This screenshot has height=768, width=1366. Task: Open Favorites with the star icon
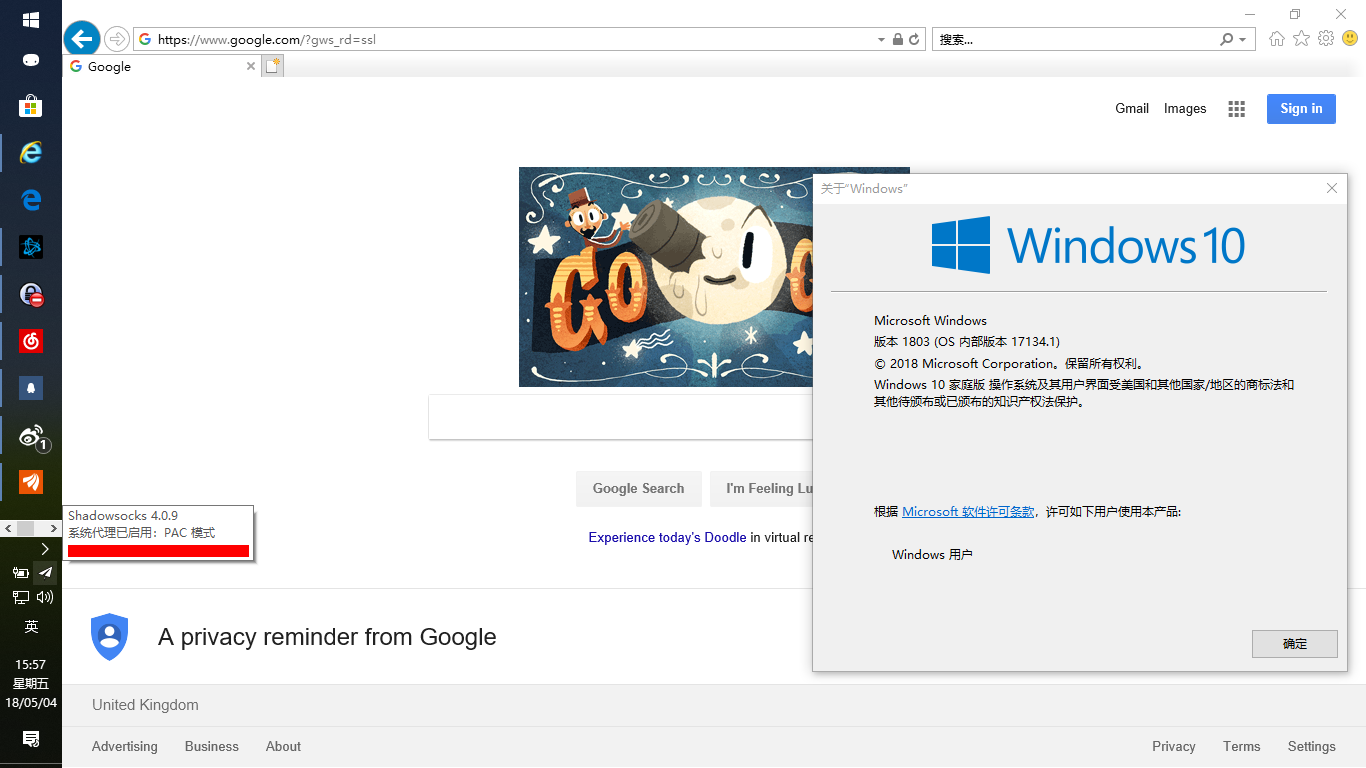[x=1301, y=38]
